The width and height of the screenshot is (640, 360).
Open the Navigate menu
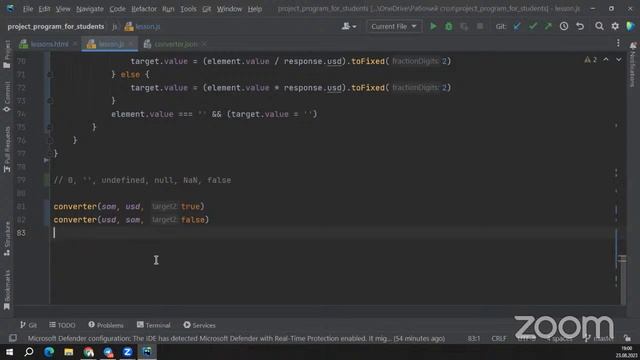pos(90,9)
